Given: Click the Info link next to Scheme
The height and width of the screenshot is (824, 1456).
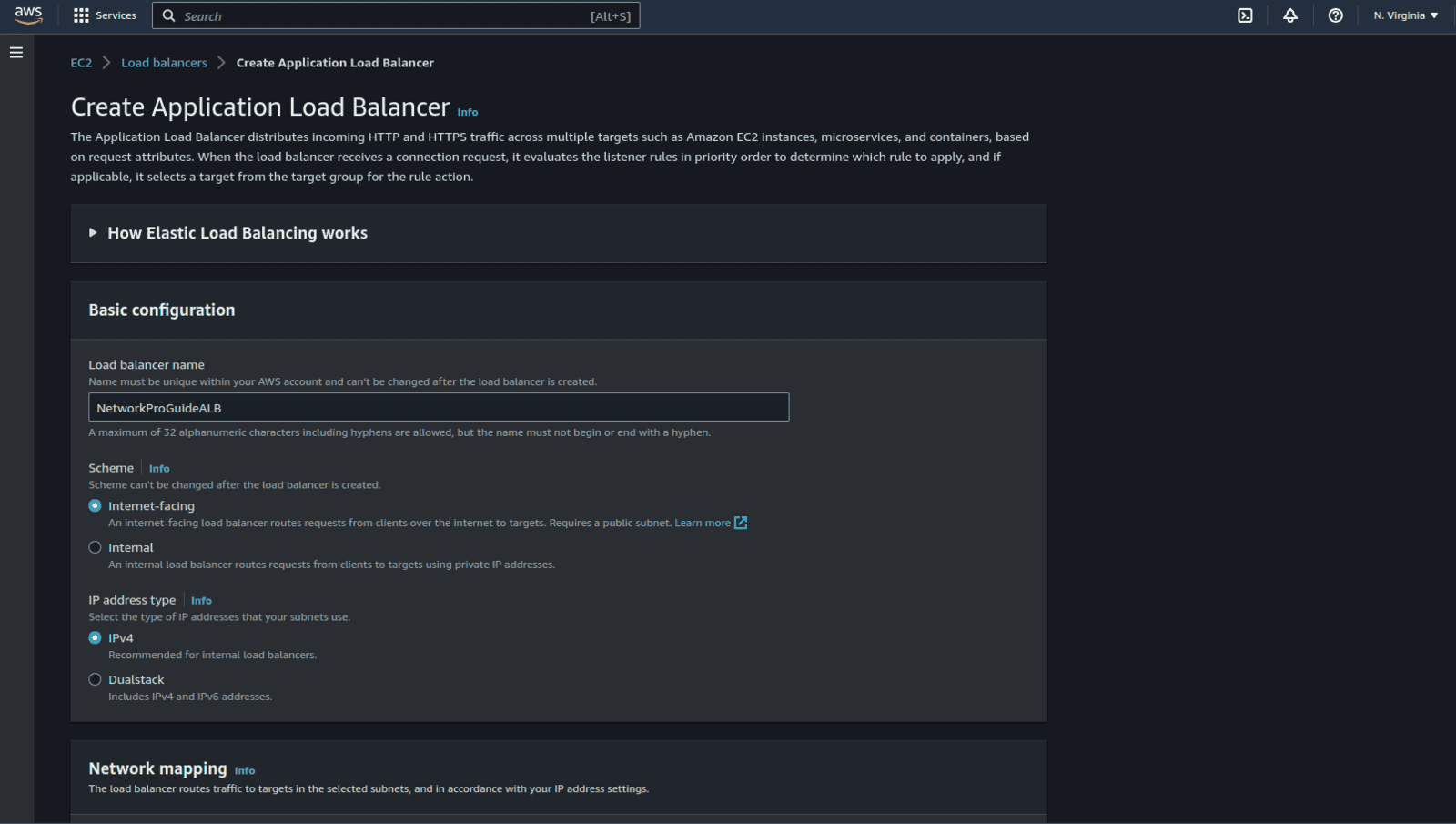Looking at the screenshot, I should point(158,468).
